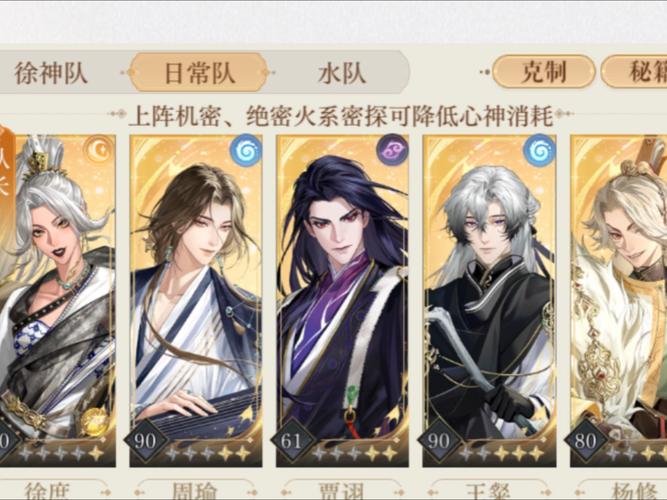Click the moon element icon on 徐庶's card
Screen dimensions: 667x500
pyautogui.click(x=98, y=150)
